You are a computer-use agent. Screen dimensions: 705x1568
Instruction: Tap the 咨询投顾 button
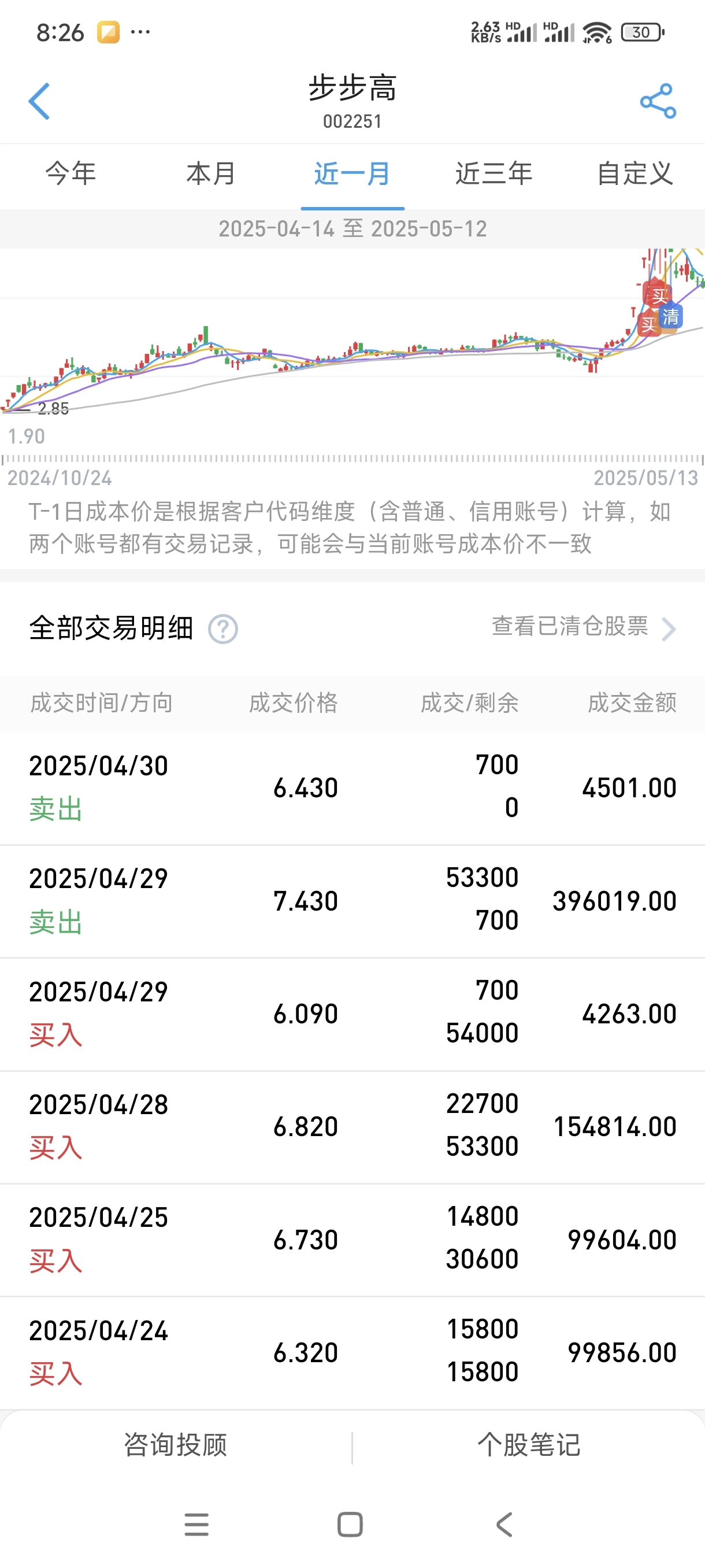[x=176, y=1444]
